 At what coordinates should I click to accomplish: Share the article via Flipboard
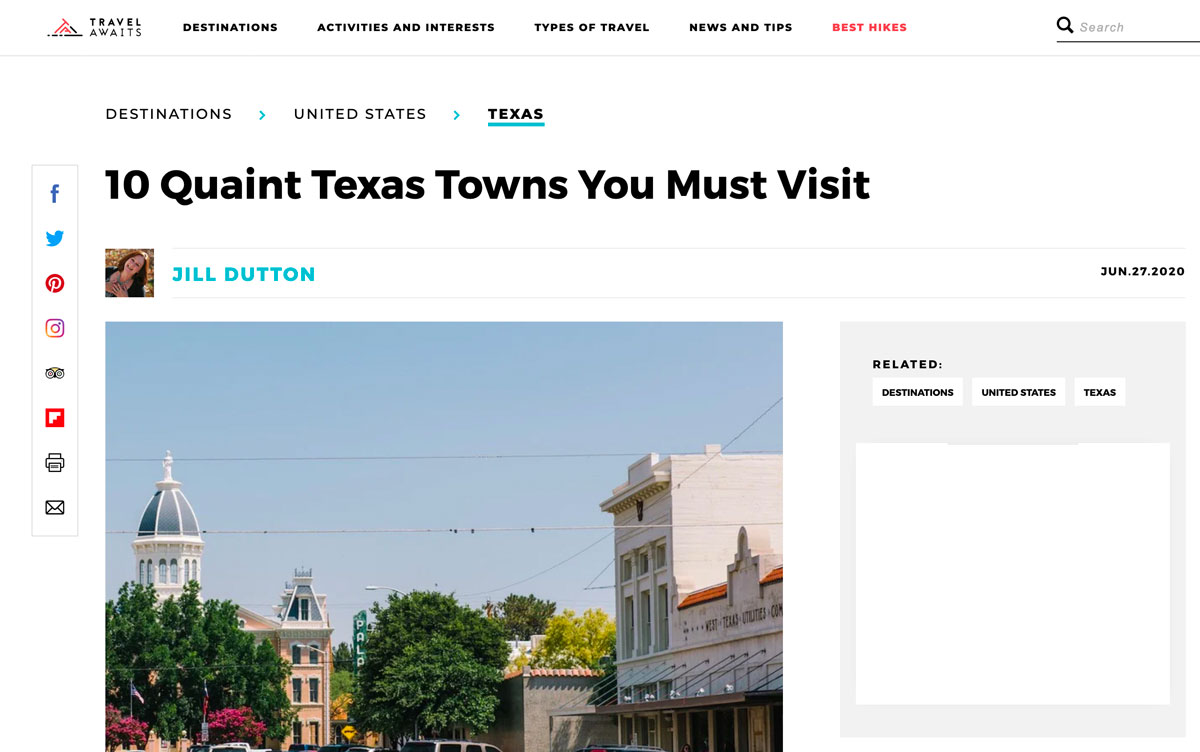click(x=55, y=417)
